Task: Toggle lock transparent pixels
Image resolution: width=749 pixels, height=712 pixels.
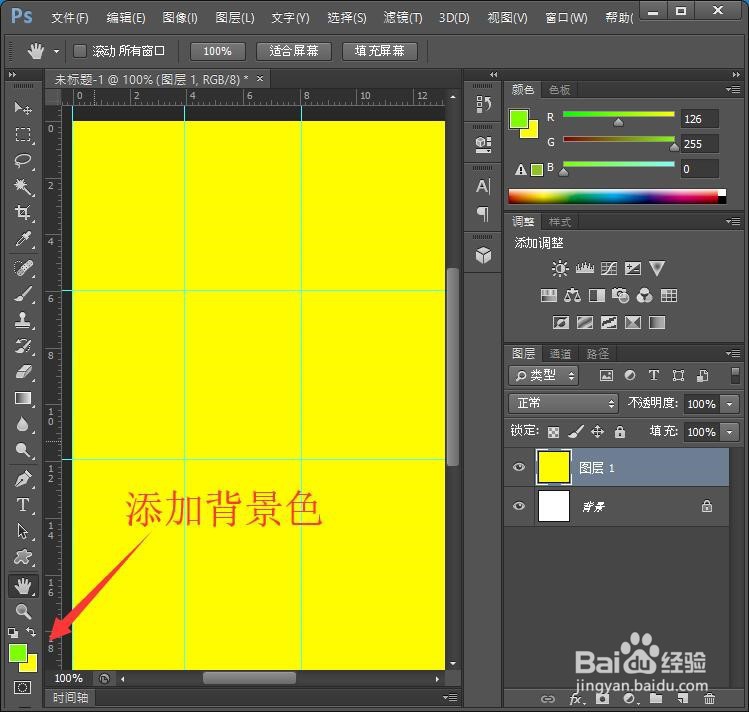Action: (x=553, y=432)
